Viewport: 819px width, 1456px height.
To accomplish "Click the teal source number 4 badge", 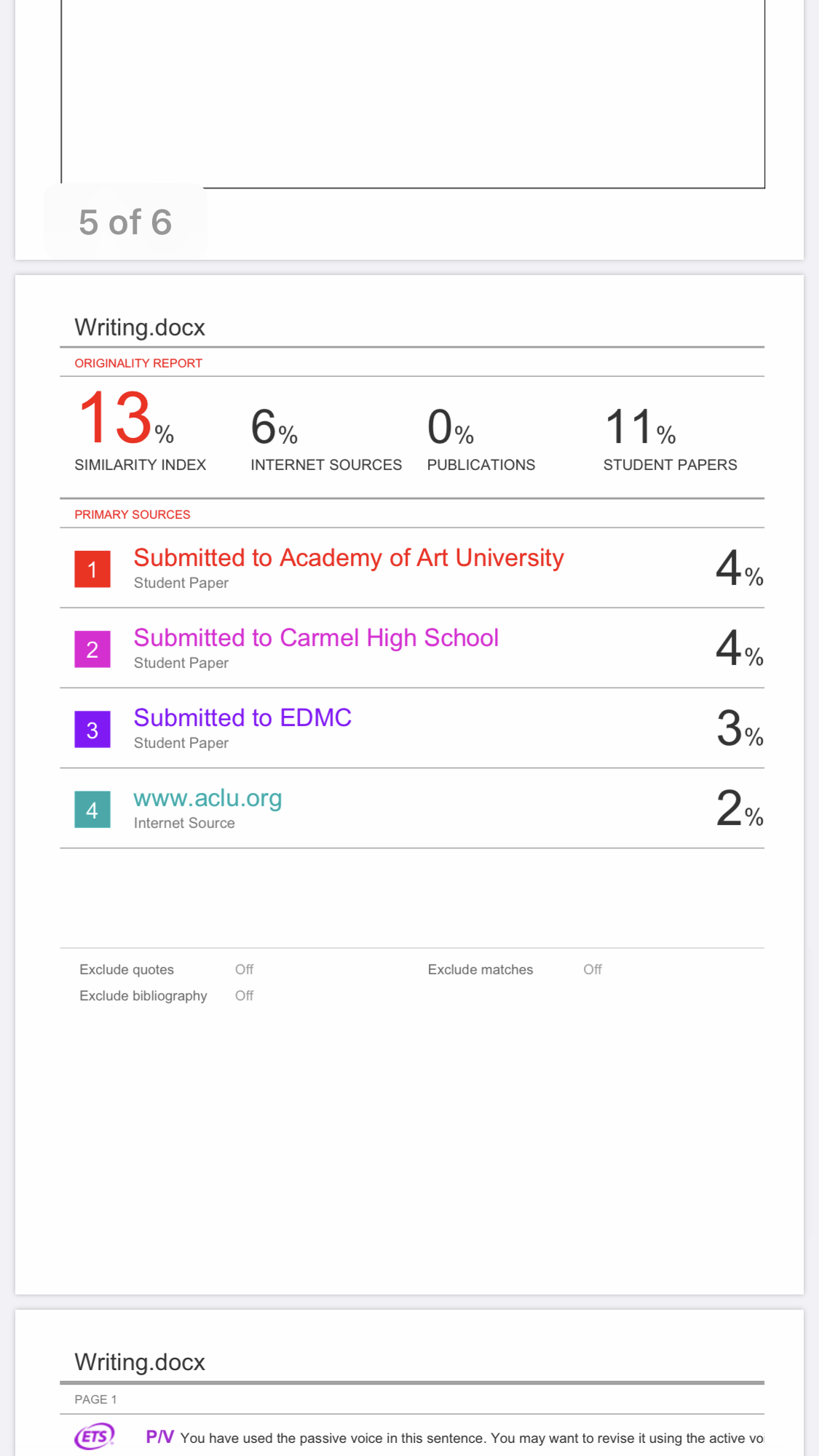I will click(x=92, y=809).
